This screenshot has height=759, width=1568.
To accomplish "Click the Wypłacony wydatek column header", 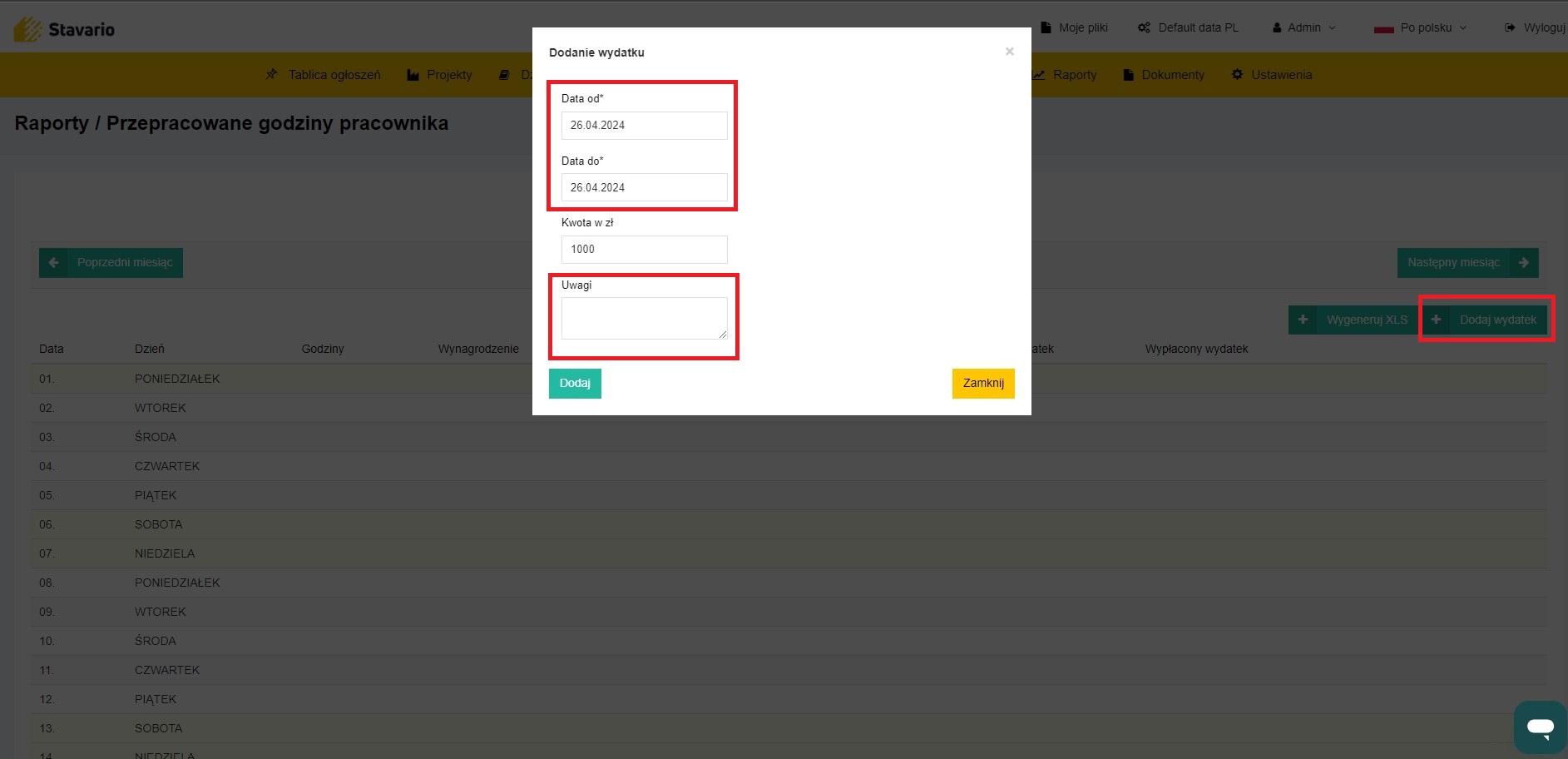I will (x=1196, y=349).
